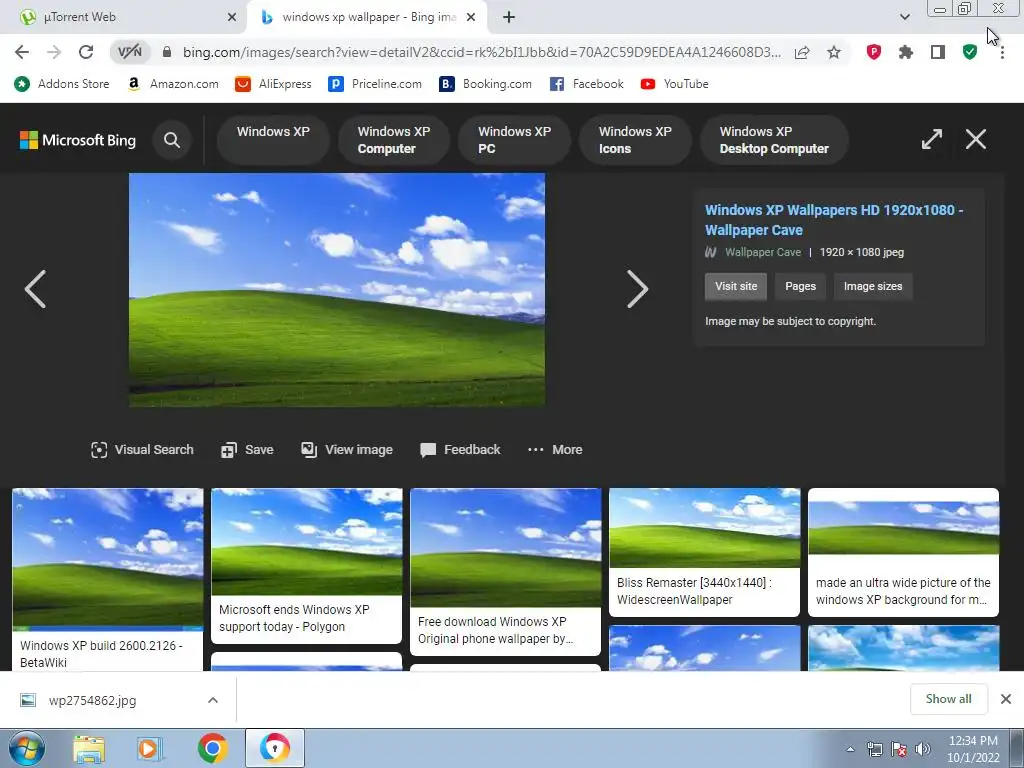This screenshot has height=768, width=1024.
Task: Open Google Chrome from taskbar
Action: [x=212, y=748]
